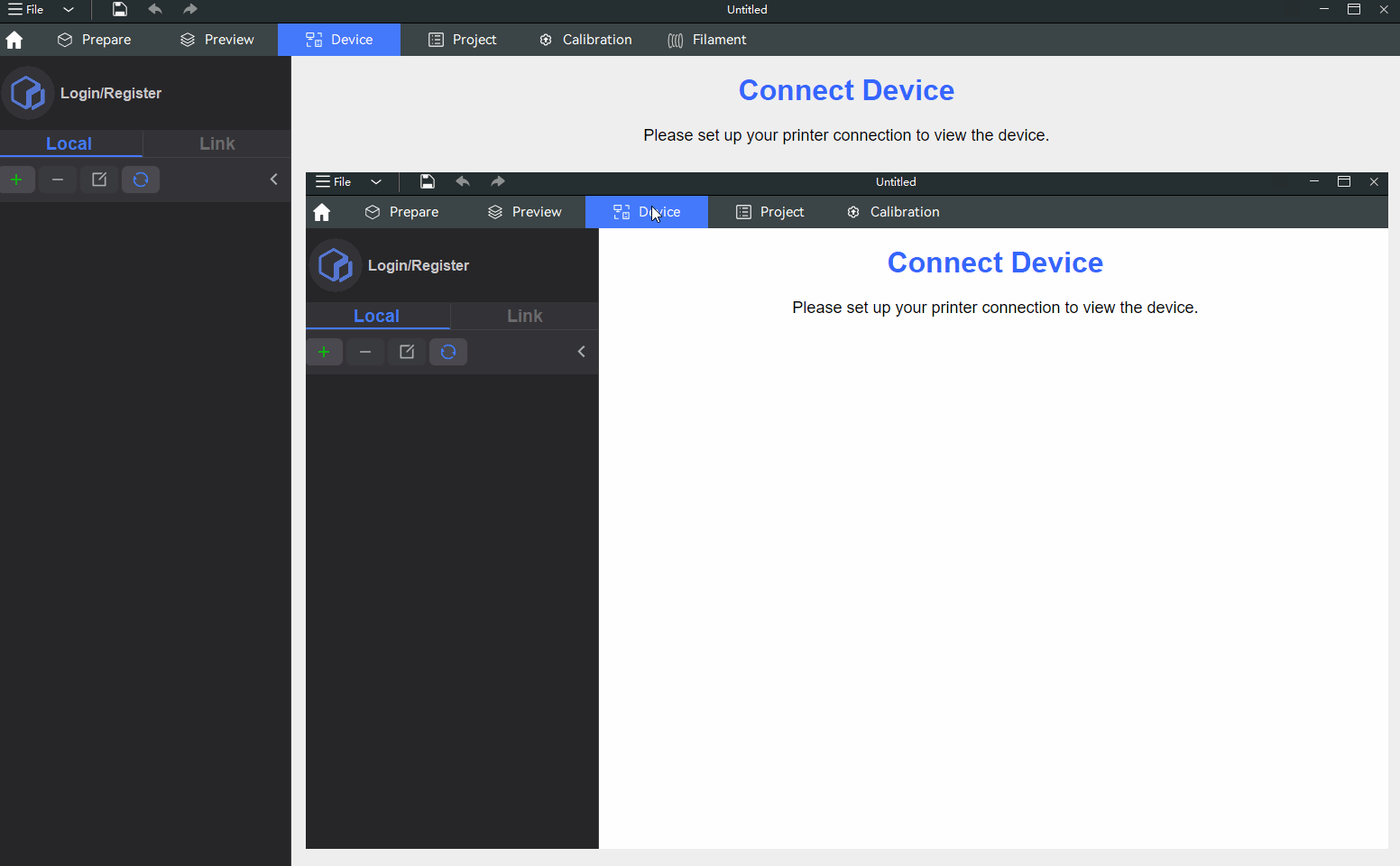Collapse the main sidebar using its left chevron
Screen dimensions: 1400x866
pyautogui.click(x=274, y=180)
